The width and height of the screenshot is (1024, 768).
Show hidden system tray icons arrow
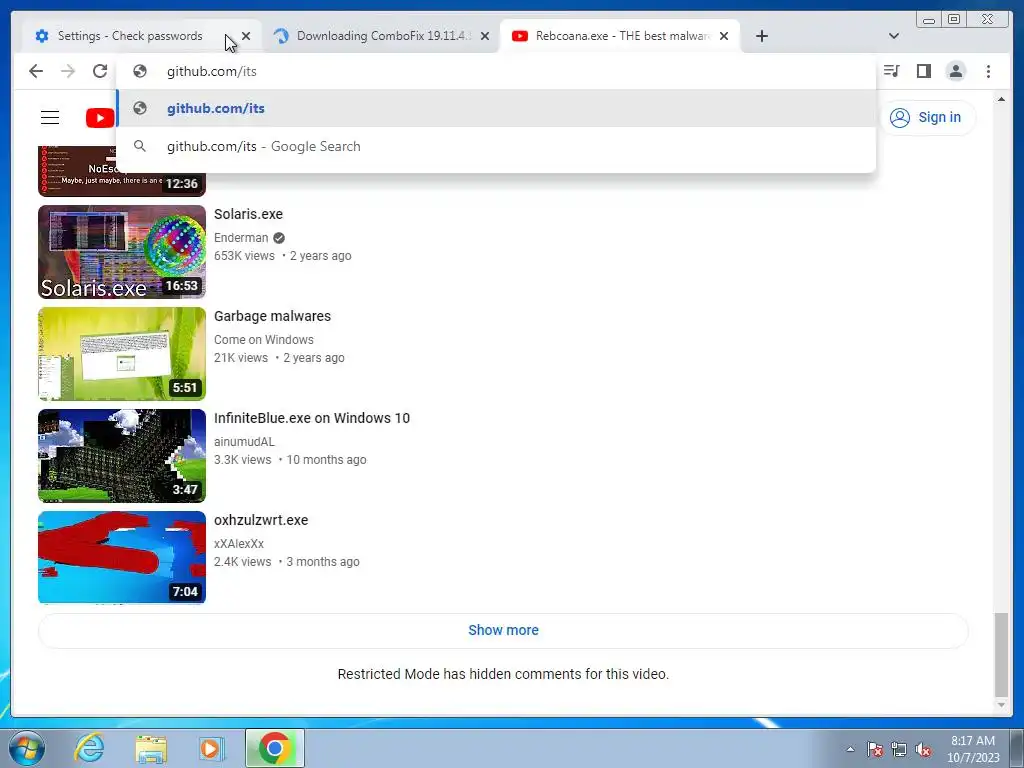tap(850, 749)
